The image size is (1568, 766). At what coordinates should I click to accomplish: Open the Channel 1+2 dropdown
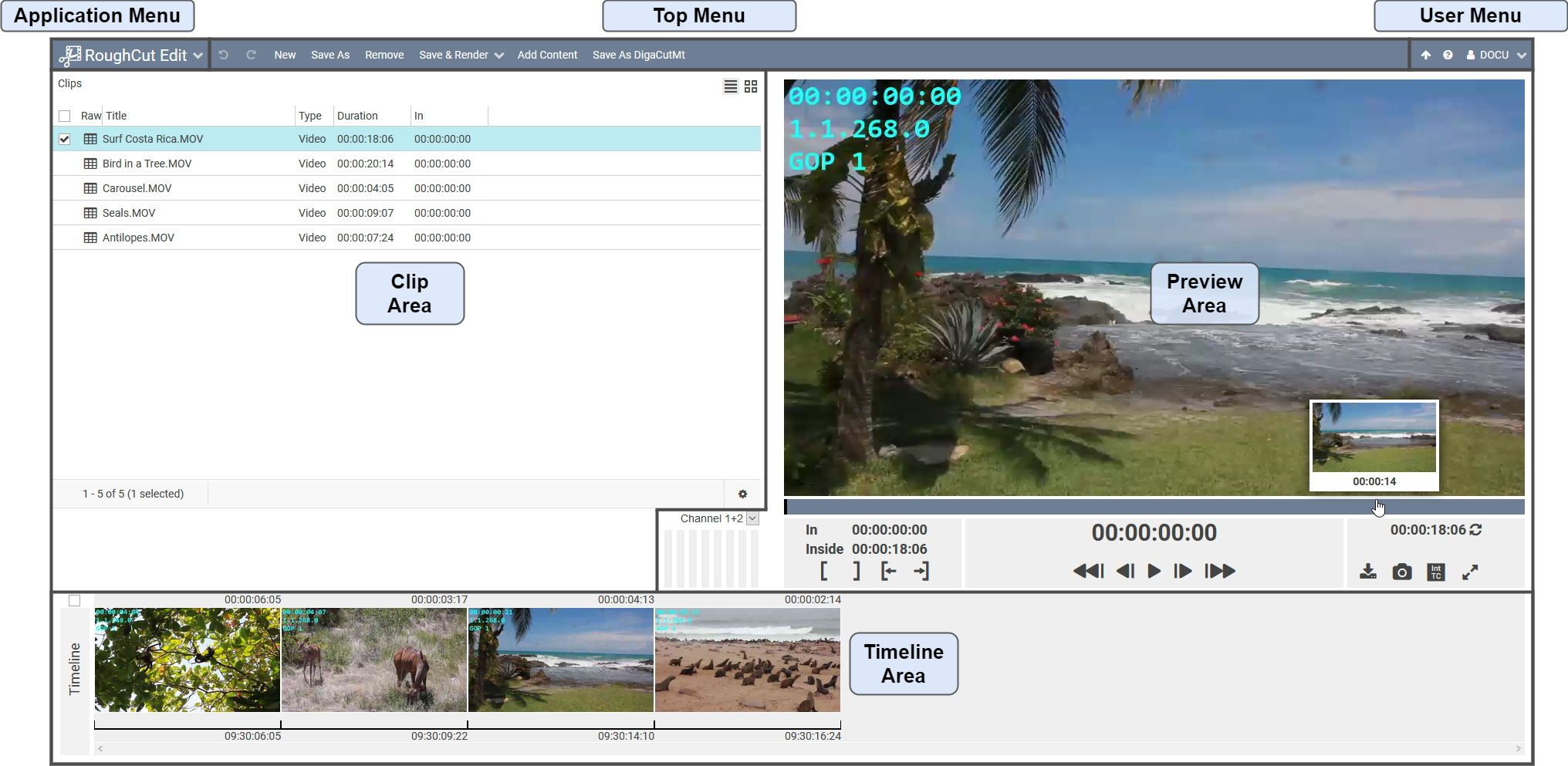click(752, 519)
